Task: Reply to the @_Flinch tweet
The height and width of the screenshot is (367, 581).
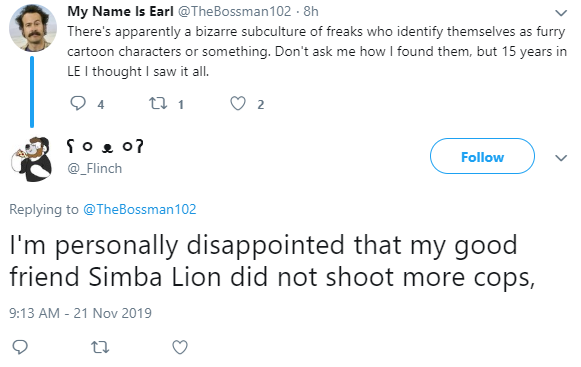Action: pos(20,347)
